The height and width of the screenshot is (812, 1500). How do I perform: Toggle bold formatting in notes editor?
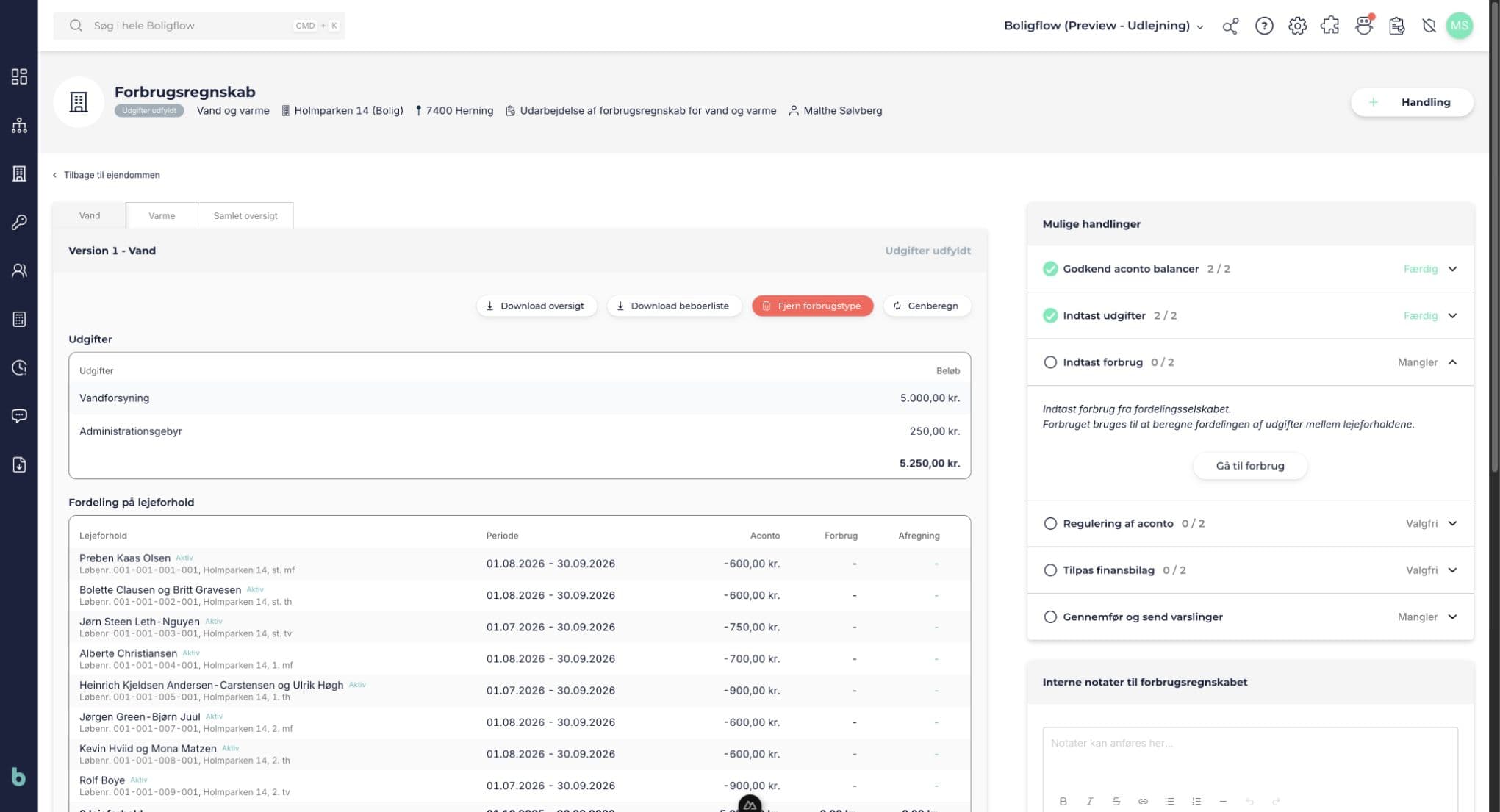point(1063,801)
